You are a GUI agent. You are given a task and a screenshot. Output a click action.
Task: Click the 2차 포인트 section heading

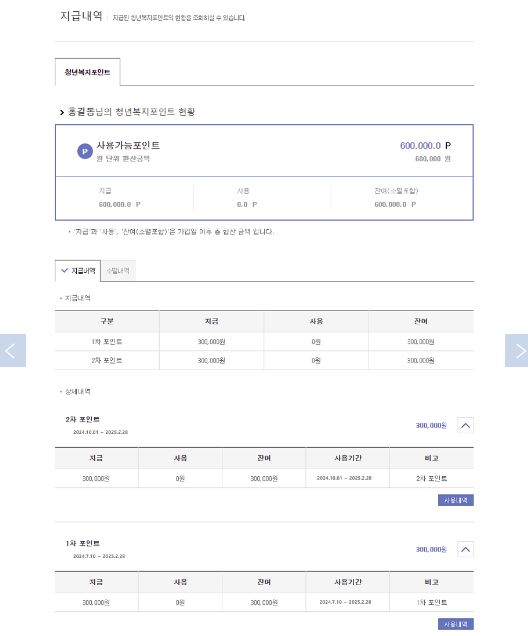pos(82,419)
